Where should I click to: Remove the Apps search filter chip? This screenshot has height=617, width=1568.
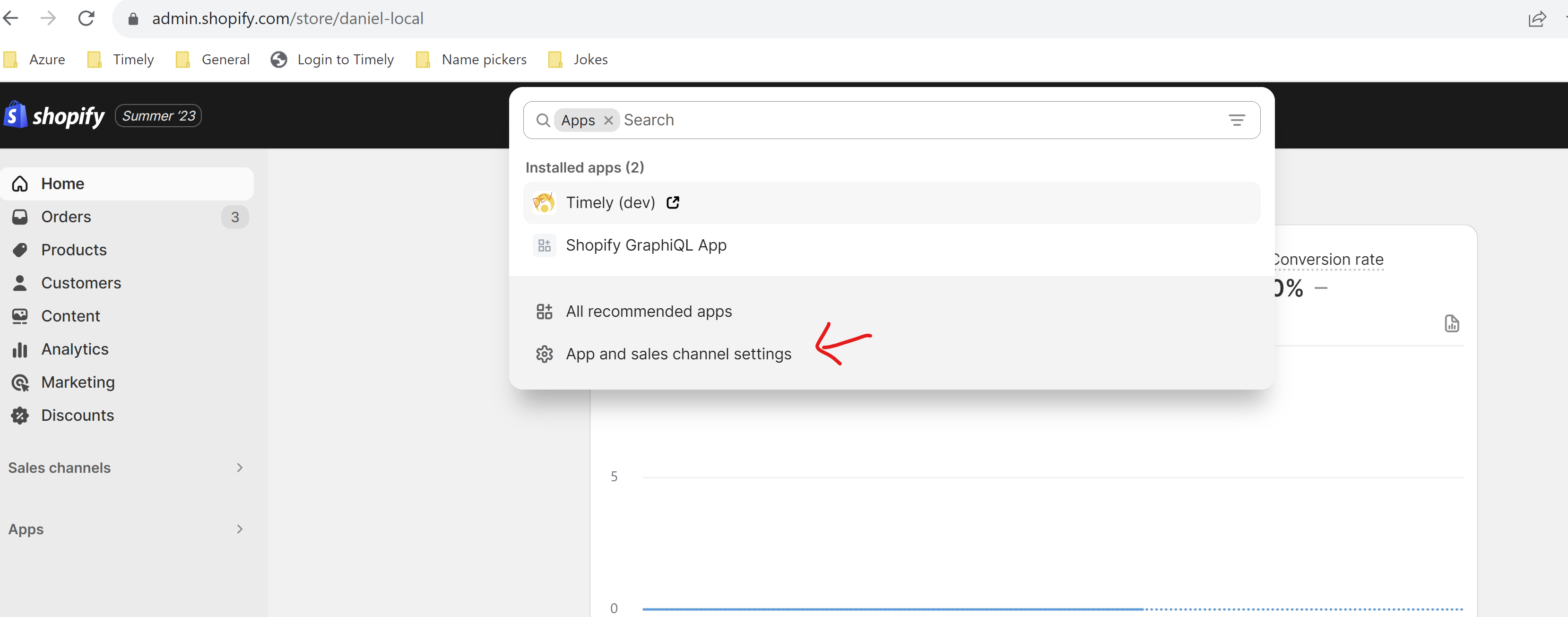(608, 121)
